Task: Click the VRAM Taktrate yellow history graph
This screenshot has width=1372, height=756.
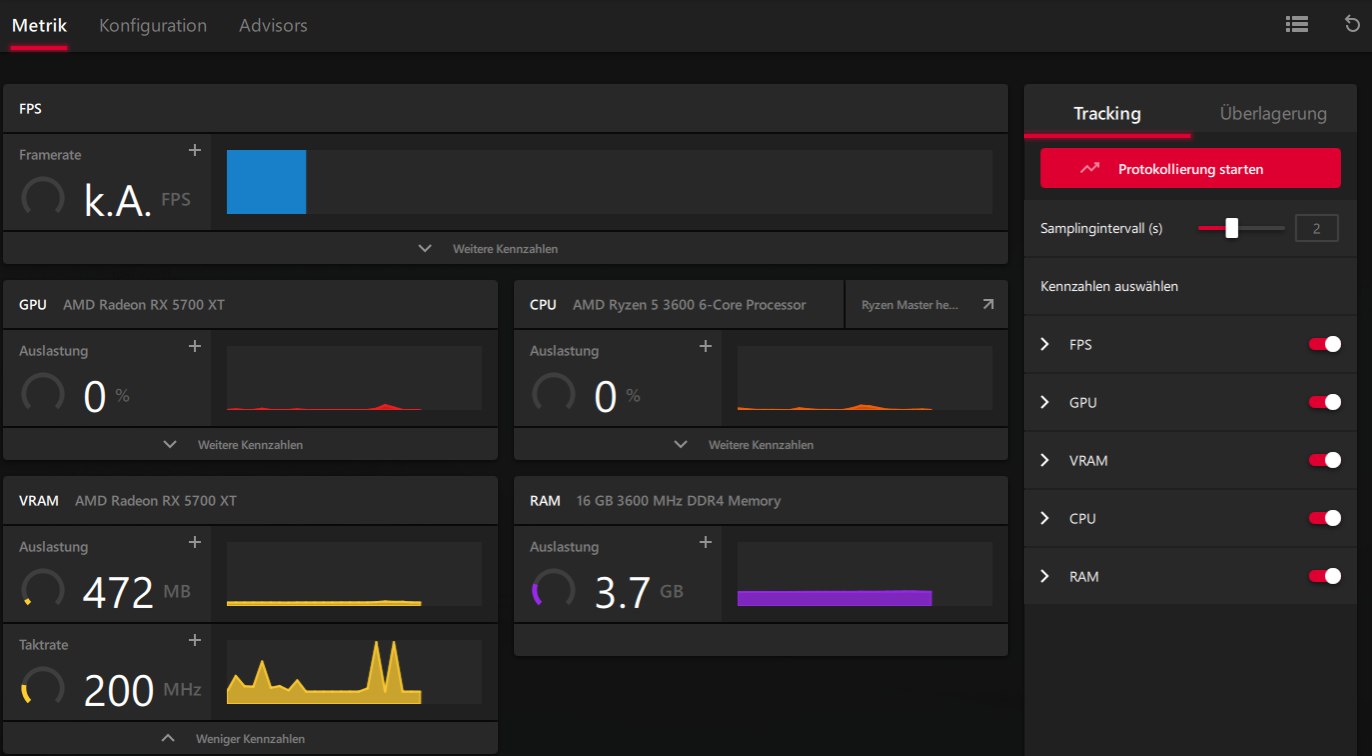Action: click(354, 672)
